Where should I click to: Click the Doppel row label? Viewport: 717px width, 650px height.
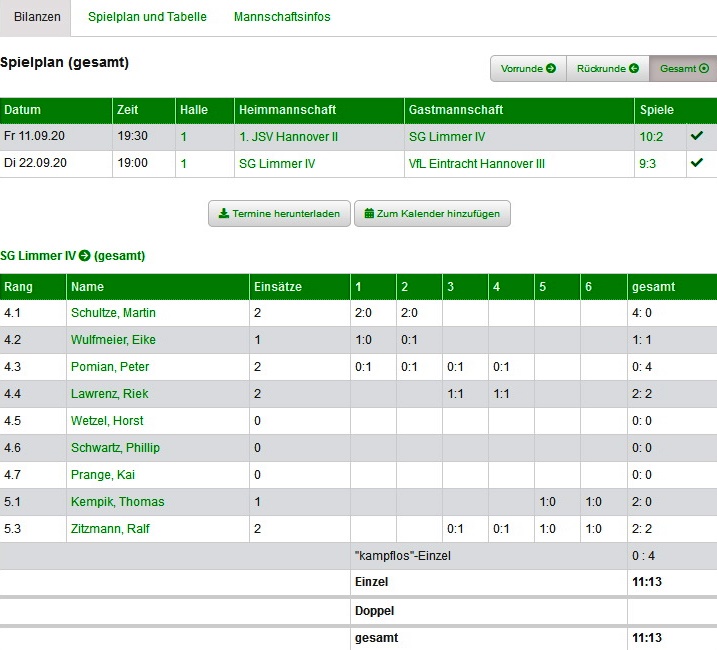[x=374, y=611]
